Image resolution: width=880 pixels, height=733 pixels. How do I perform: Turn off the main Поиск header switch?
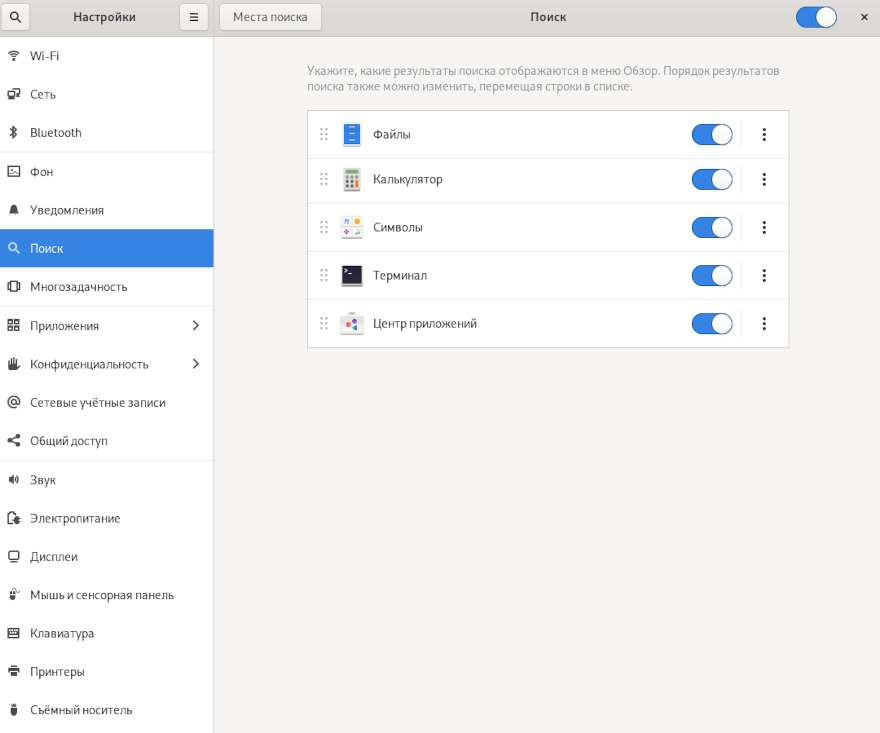pos(815,17)
